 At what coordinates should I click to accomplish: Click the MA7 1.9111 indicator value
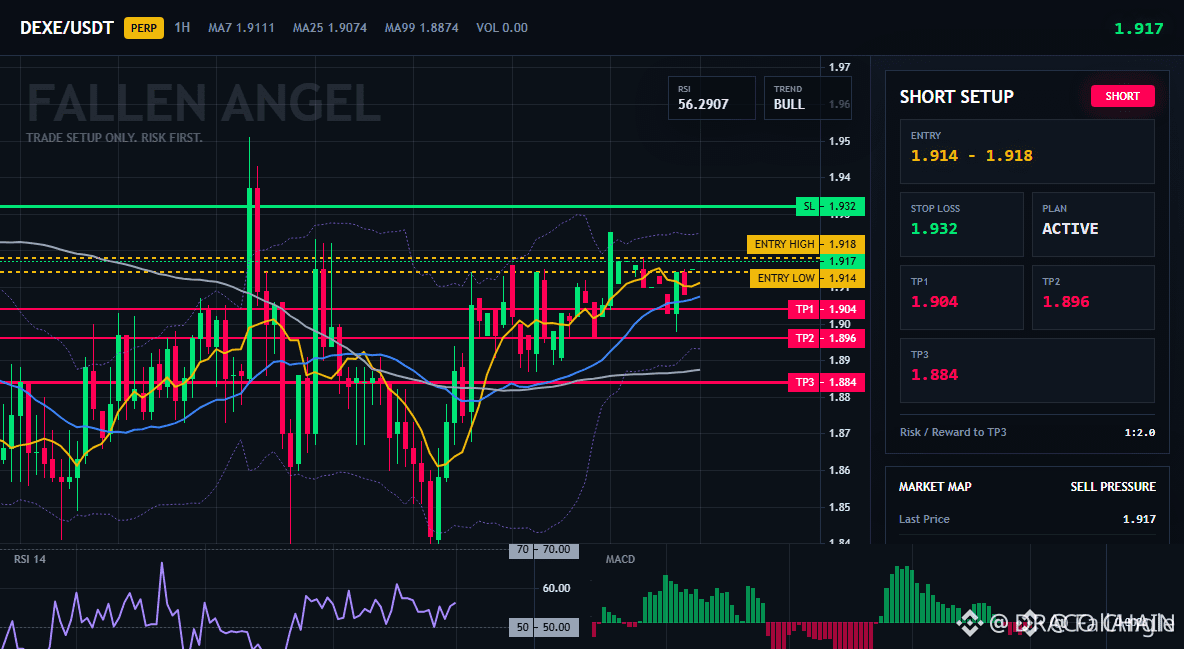(x=242, y=28)
